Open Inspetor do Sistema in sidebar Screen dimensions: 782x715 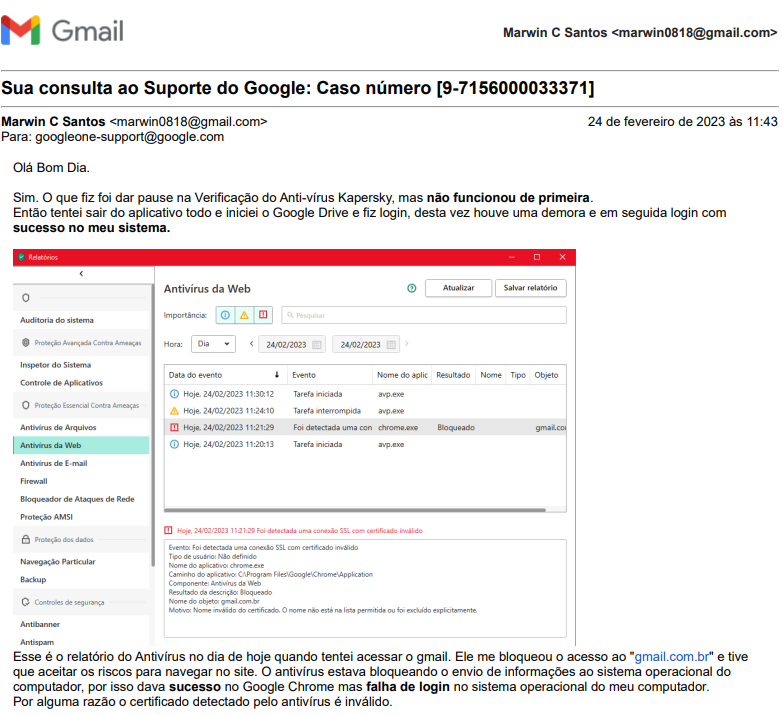(55, 365)
